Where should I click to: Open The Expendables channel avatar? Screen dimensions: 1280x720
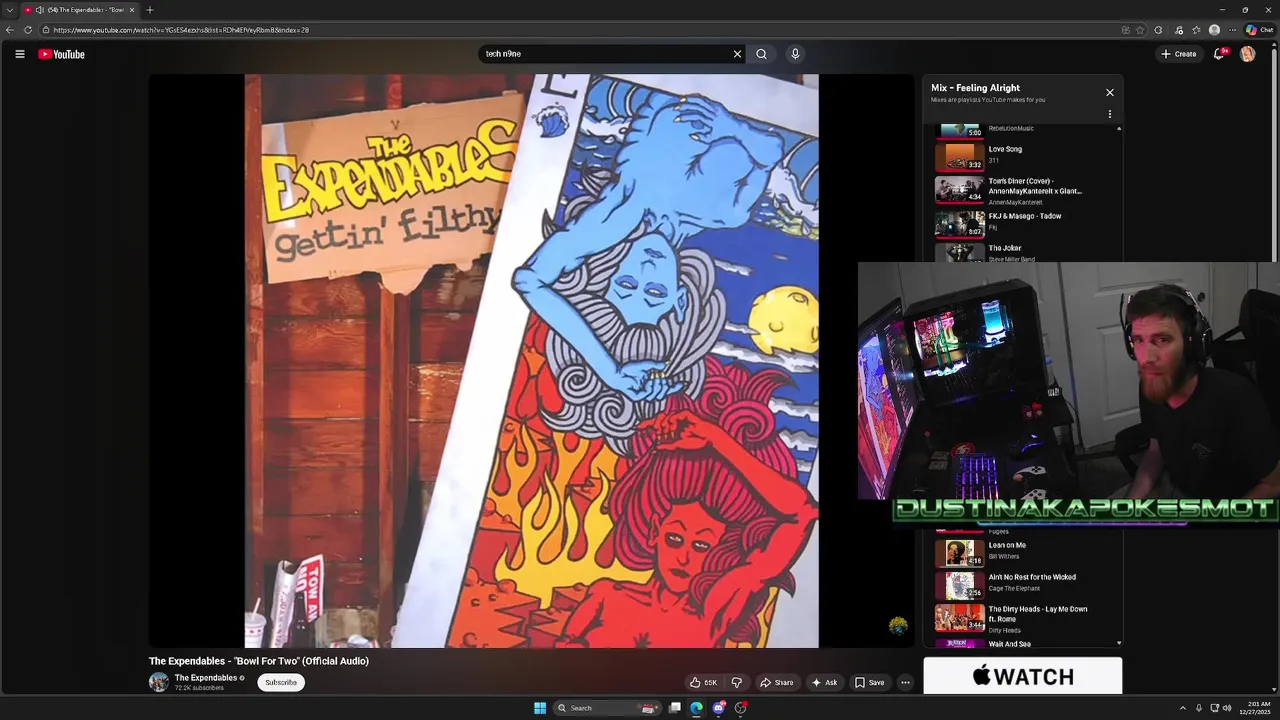click(158, 682)
